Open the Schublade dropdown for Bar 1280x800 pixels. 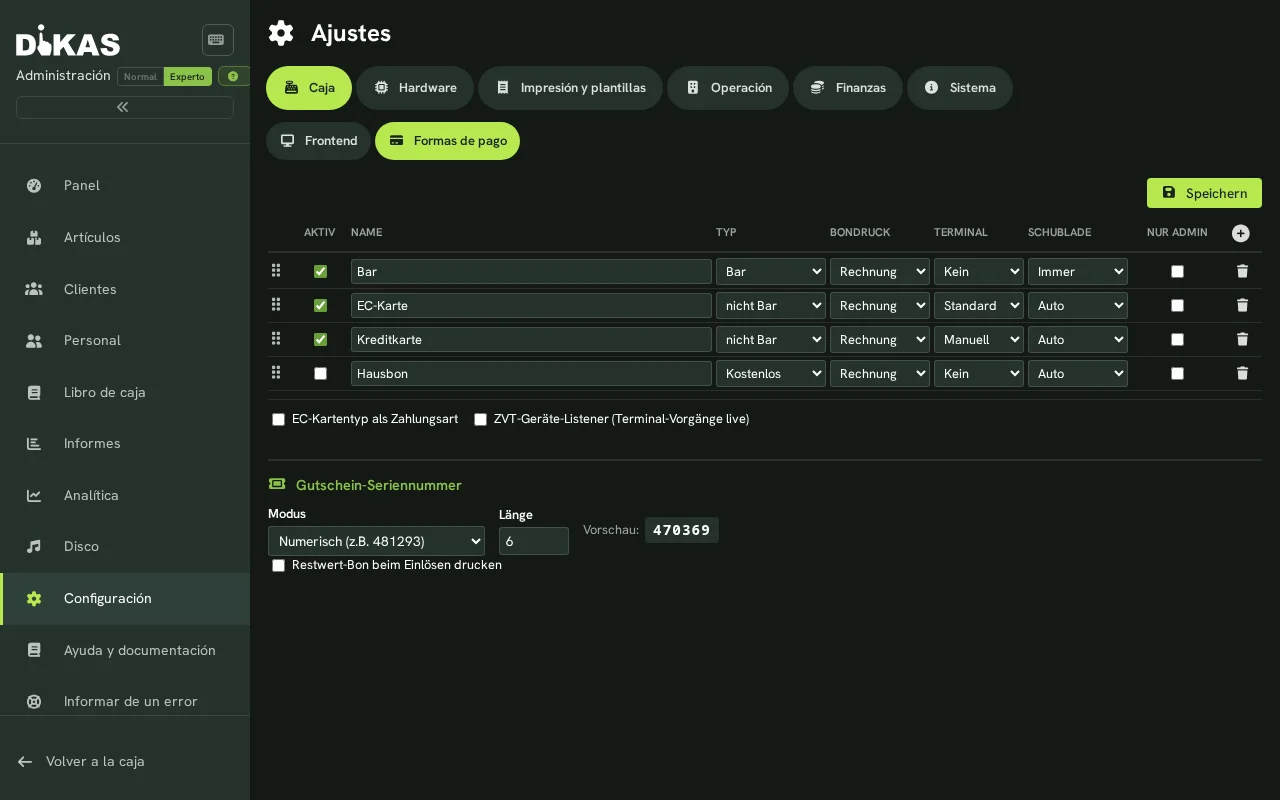point(1078,271)
